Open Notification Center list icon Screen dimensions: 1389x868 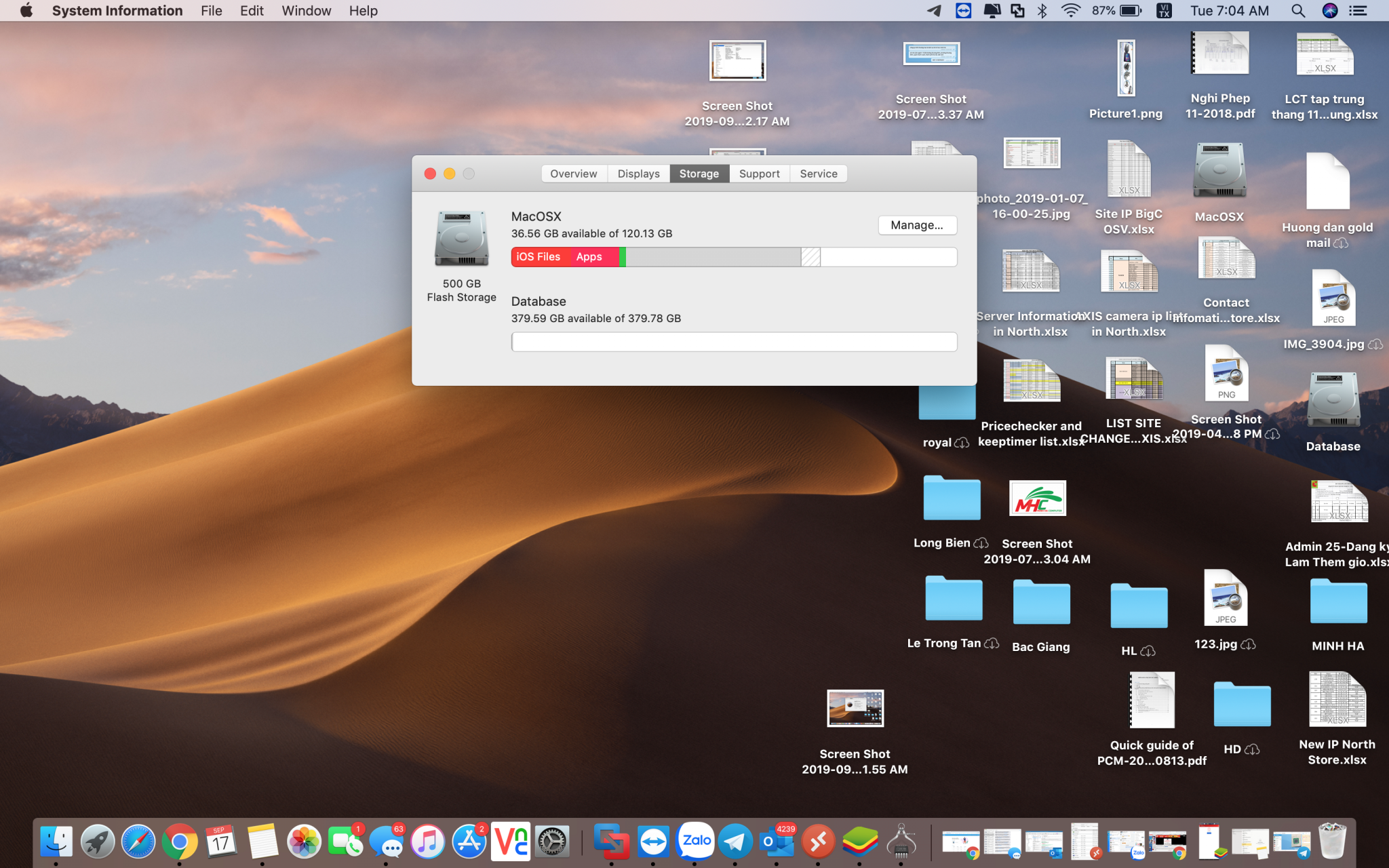pyautogui.click(x=1358, y=11)
